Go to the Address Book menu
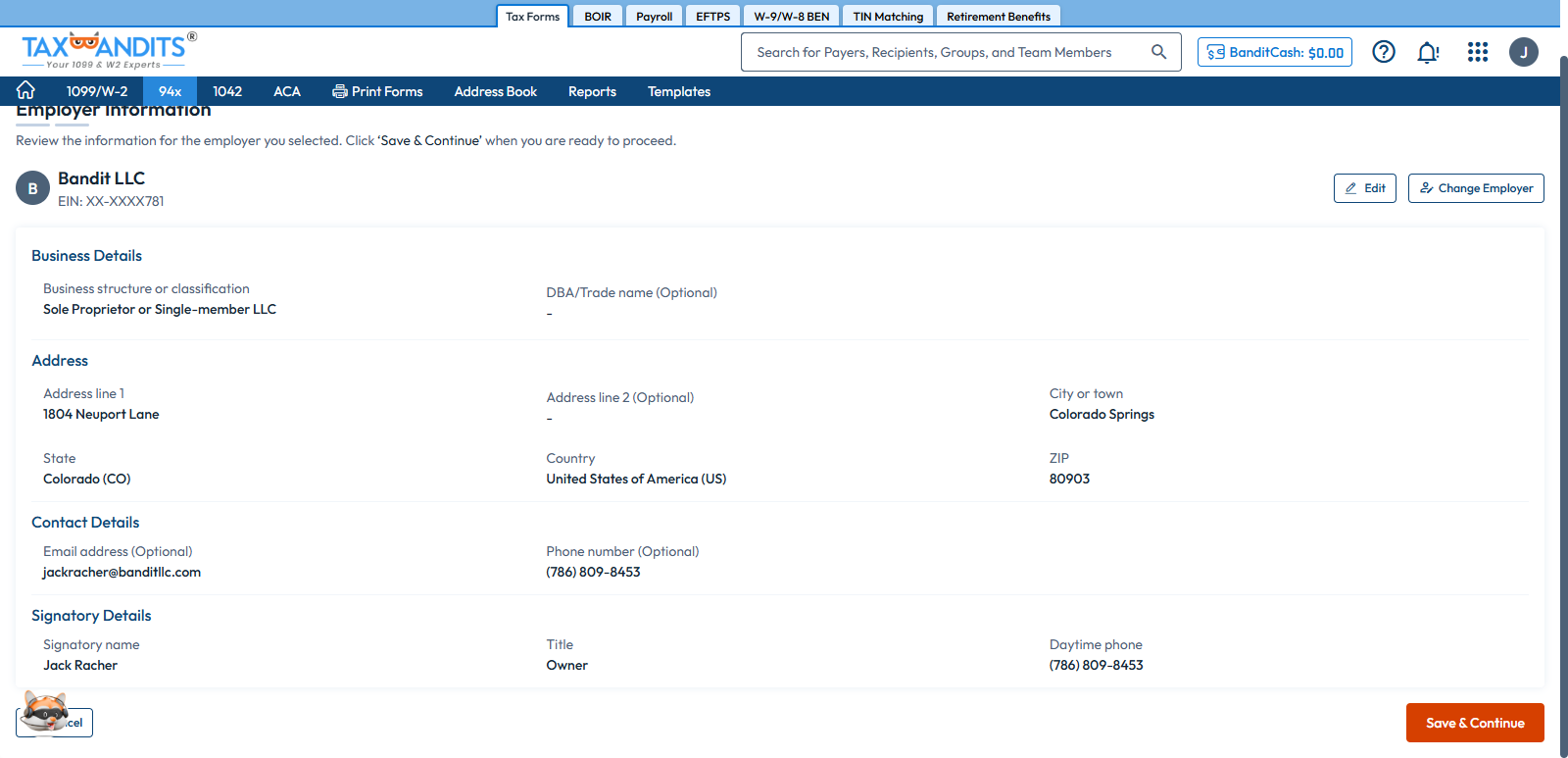This screenshot has height=758, width=1568. pyautogui.click(x=495, y=91)
